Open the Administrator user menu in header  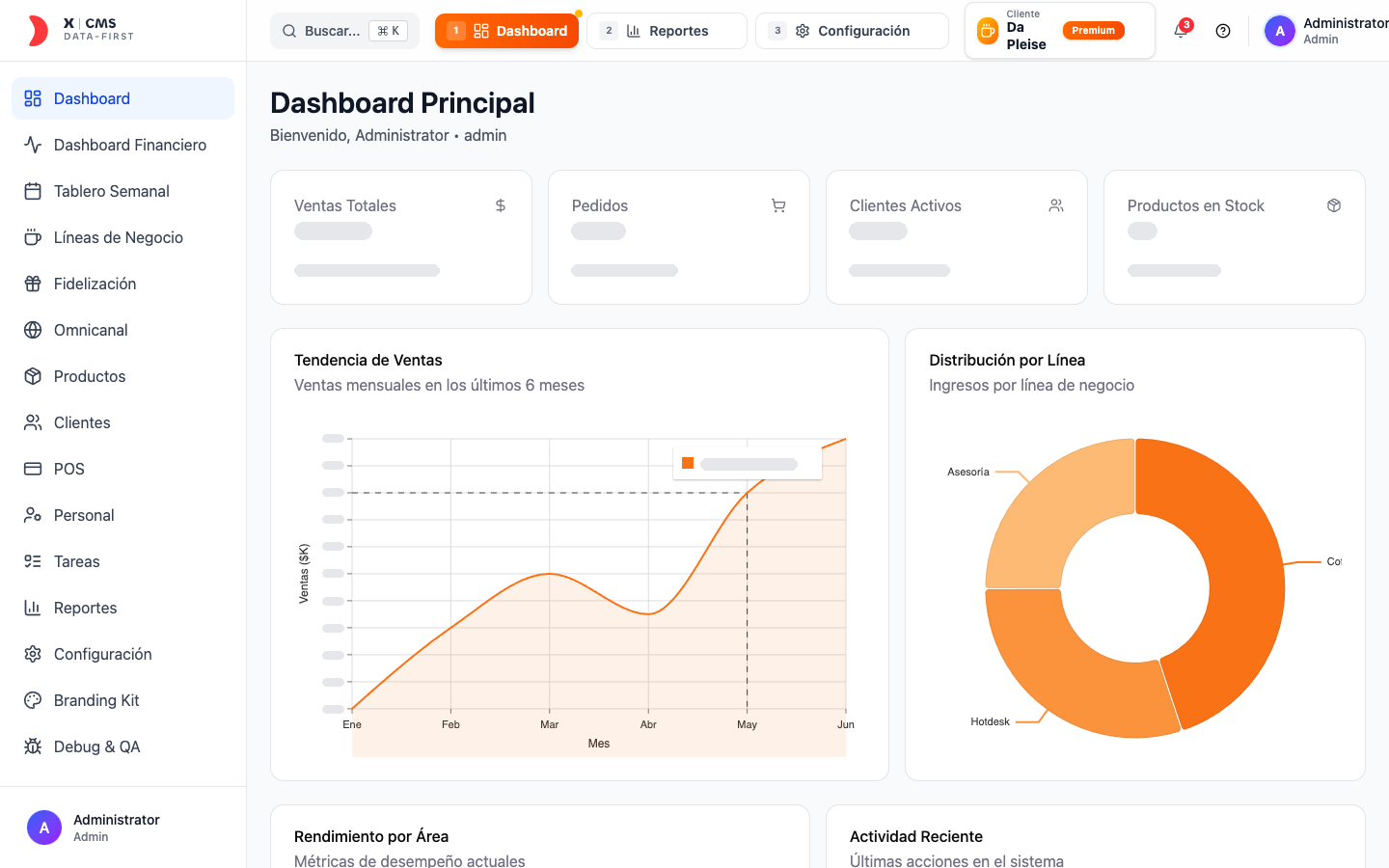1326,31
